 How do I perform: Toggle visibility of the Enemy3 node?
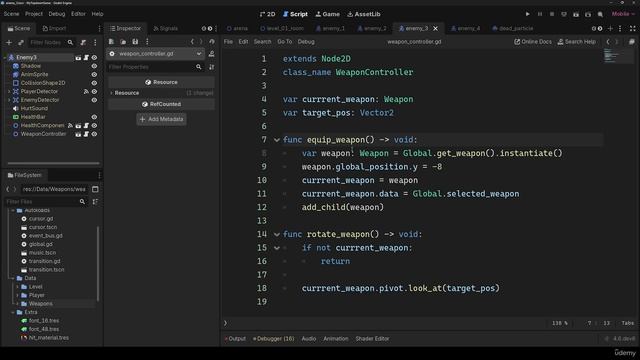(94, 58)
